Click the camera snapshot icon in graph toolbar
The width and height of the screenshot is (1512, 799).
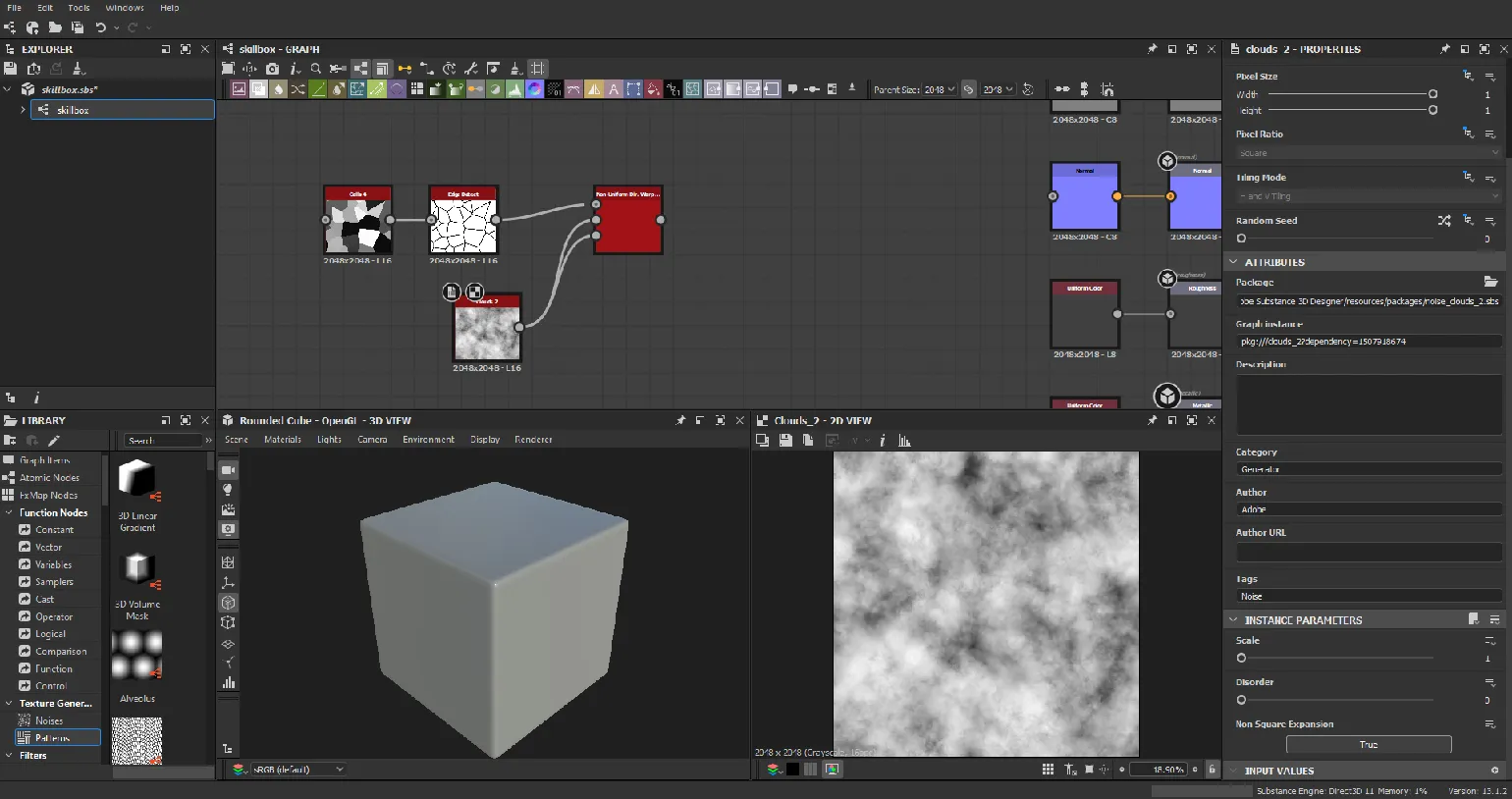(x=272, y=69)
